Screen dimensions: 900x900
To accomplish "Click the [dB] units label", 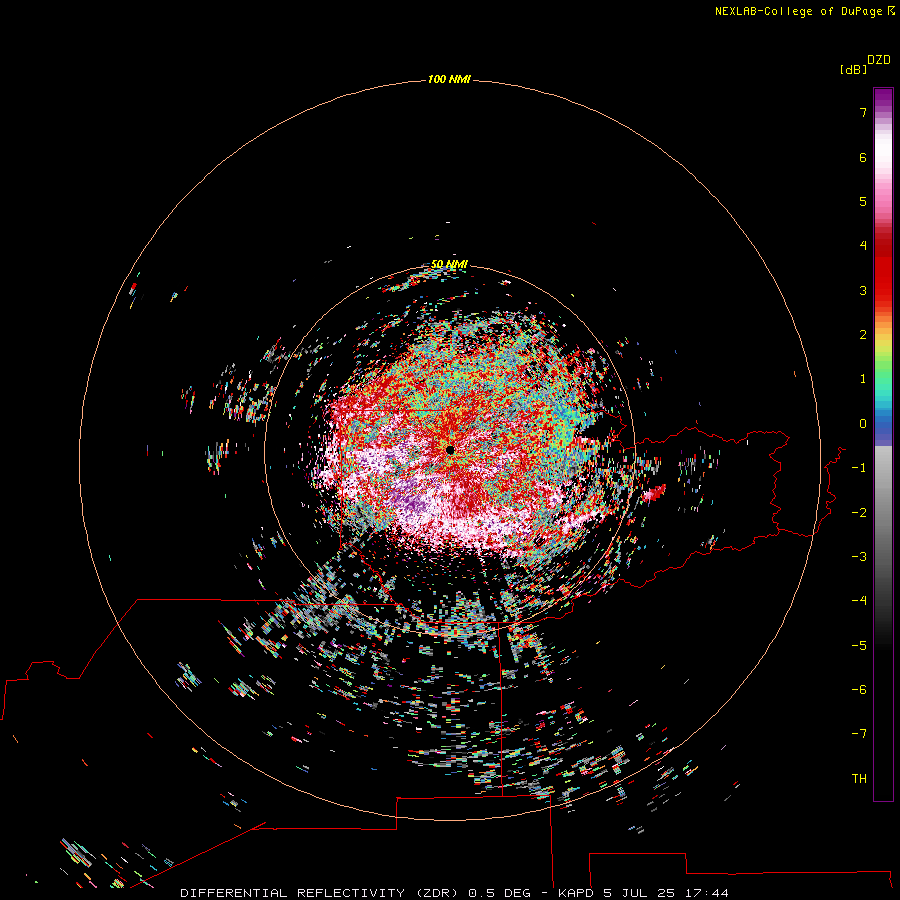I will [x=854, y=69].
